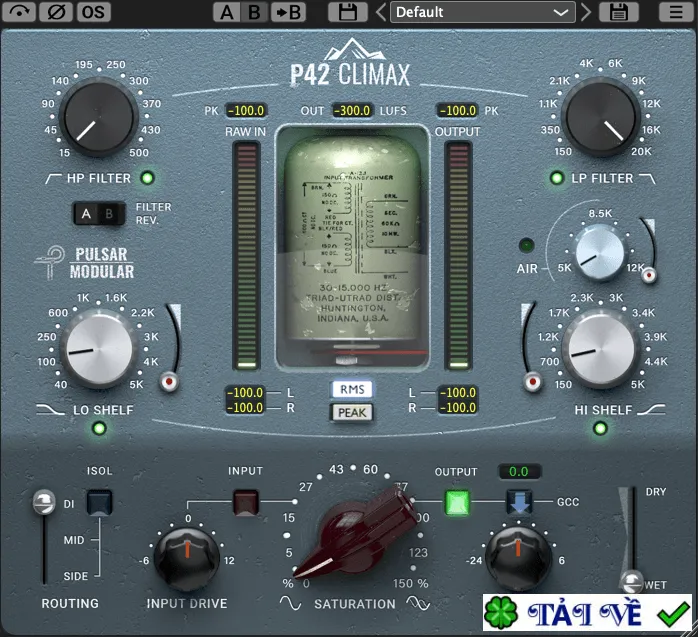
Task: Copy settings A to B with arrow-B button
Action: coord(288,12)
